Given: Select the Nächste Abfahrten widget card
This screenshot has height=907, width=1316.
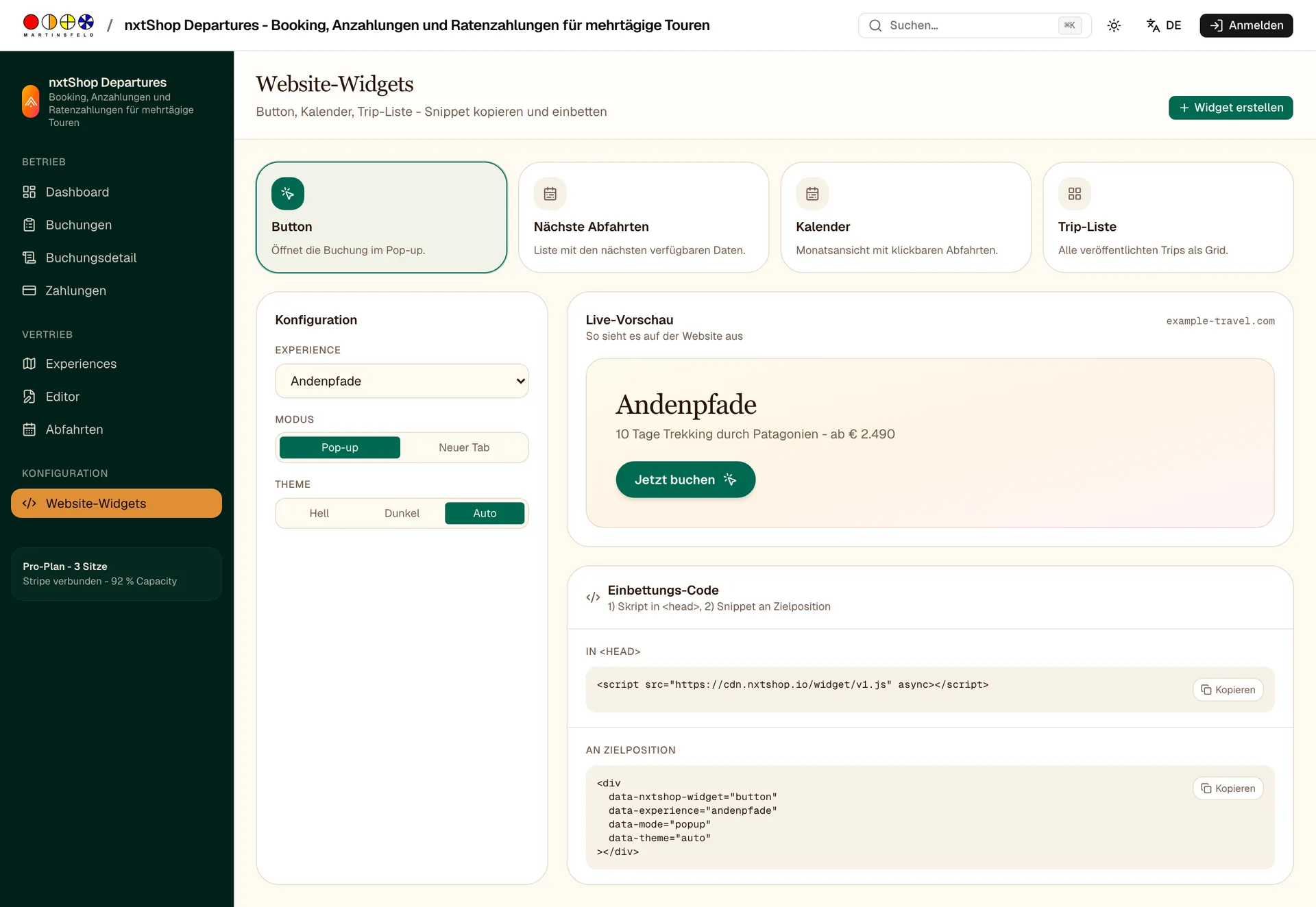Looking at the screenshot, I should click(x=644, y=217).
